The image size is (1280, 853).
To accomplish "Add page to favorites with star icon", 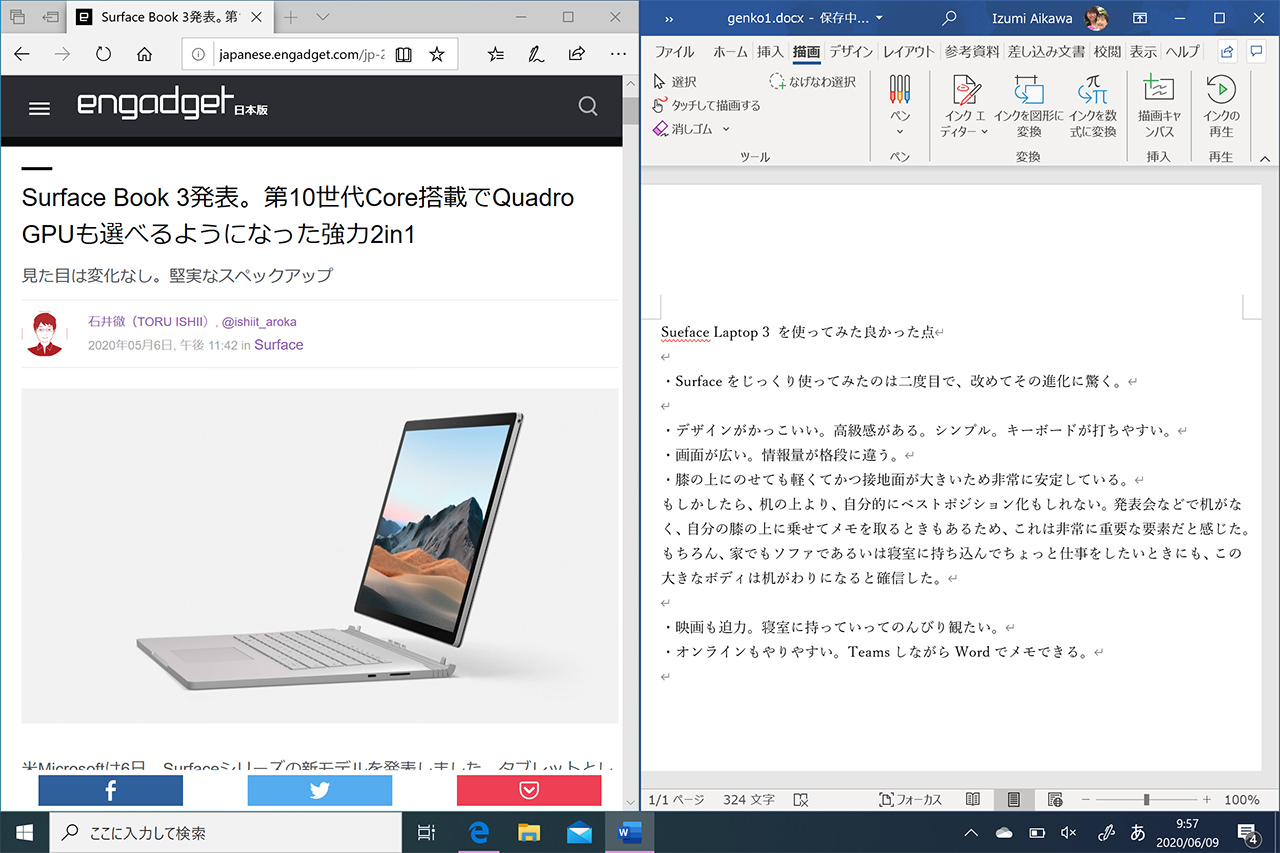I will pos(437,54).
